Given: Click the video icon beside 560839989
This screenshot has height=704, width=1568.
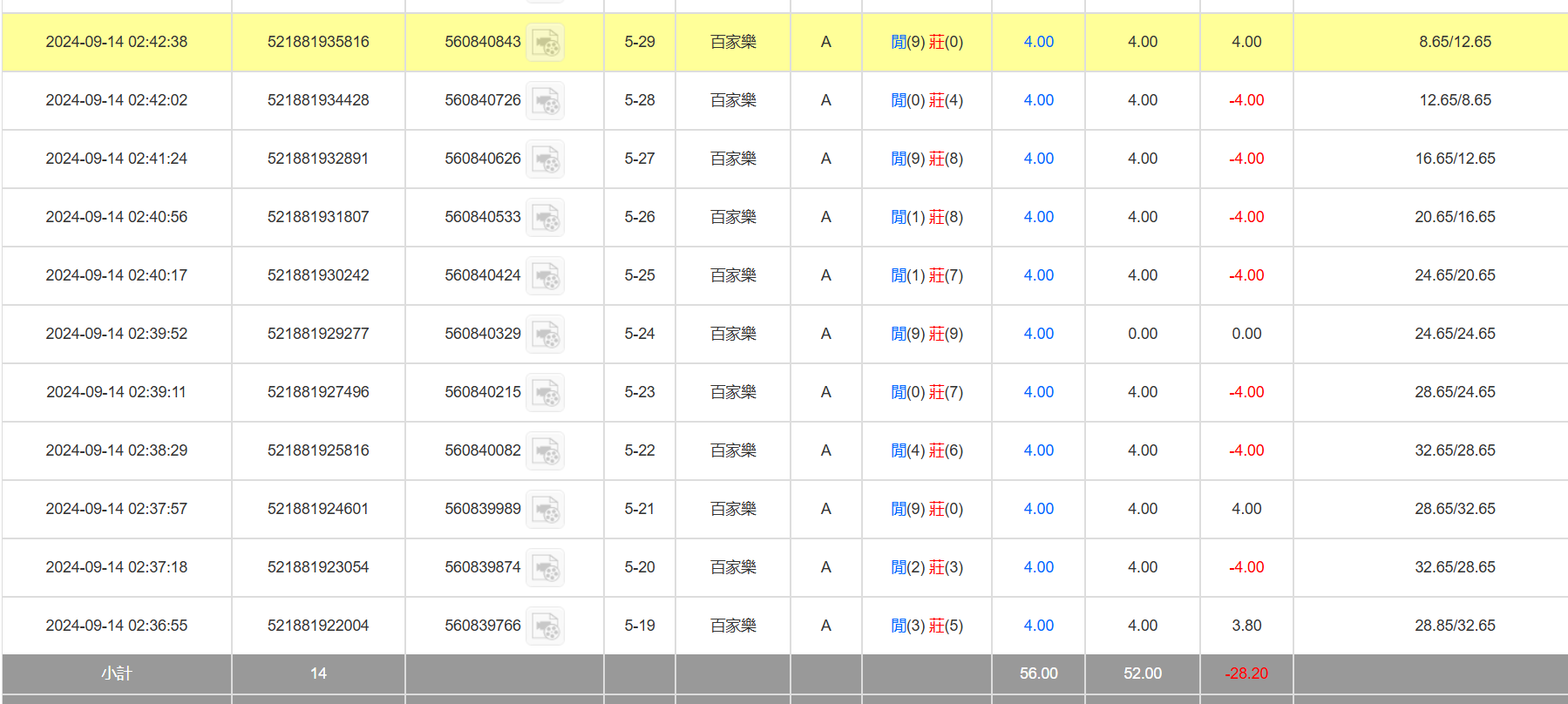Looking at the screenshot, I should click(546, 510).
